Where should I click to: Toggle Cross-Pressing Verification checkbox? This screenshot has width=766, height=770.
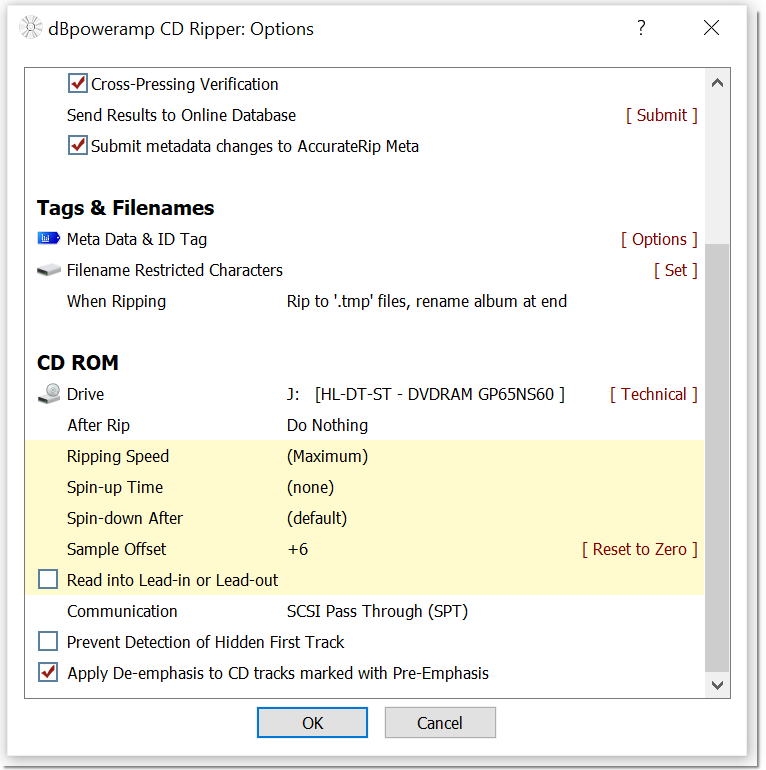(78, 84)
